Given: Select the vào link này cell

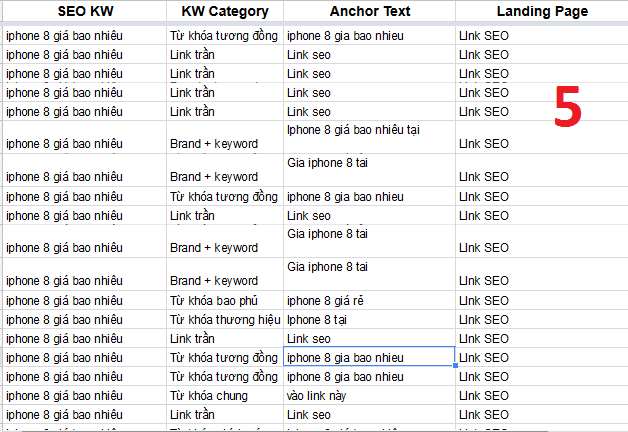Looking at the screenshot, I should [369, 395].
